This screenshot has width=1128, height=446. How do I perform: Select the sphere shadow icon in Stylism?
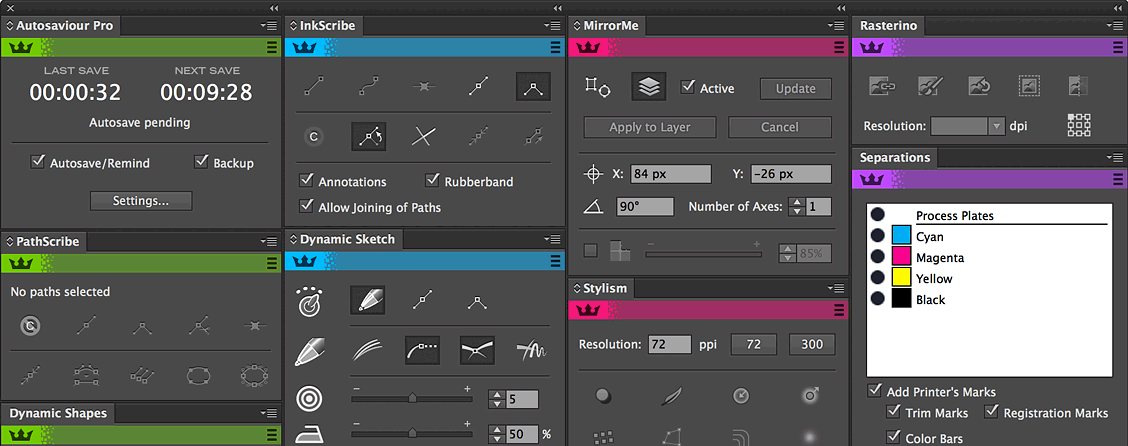603,395
